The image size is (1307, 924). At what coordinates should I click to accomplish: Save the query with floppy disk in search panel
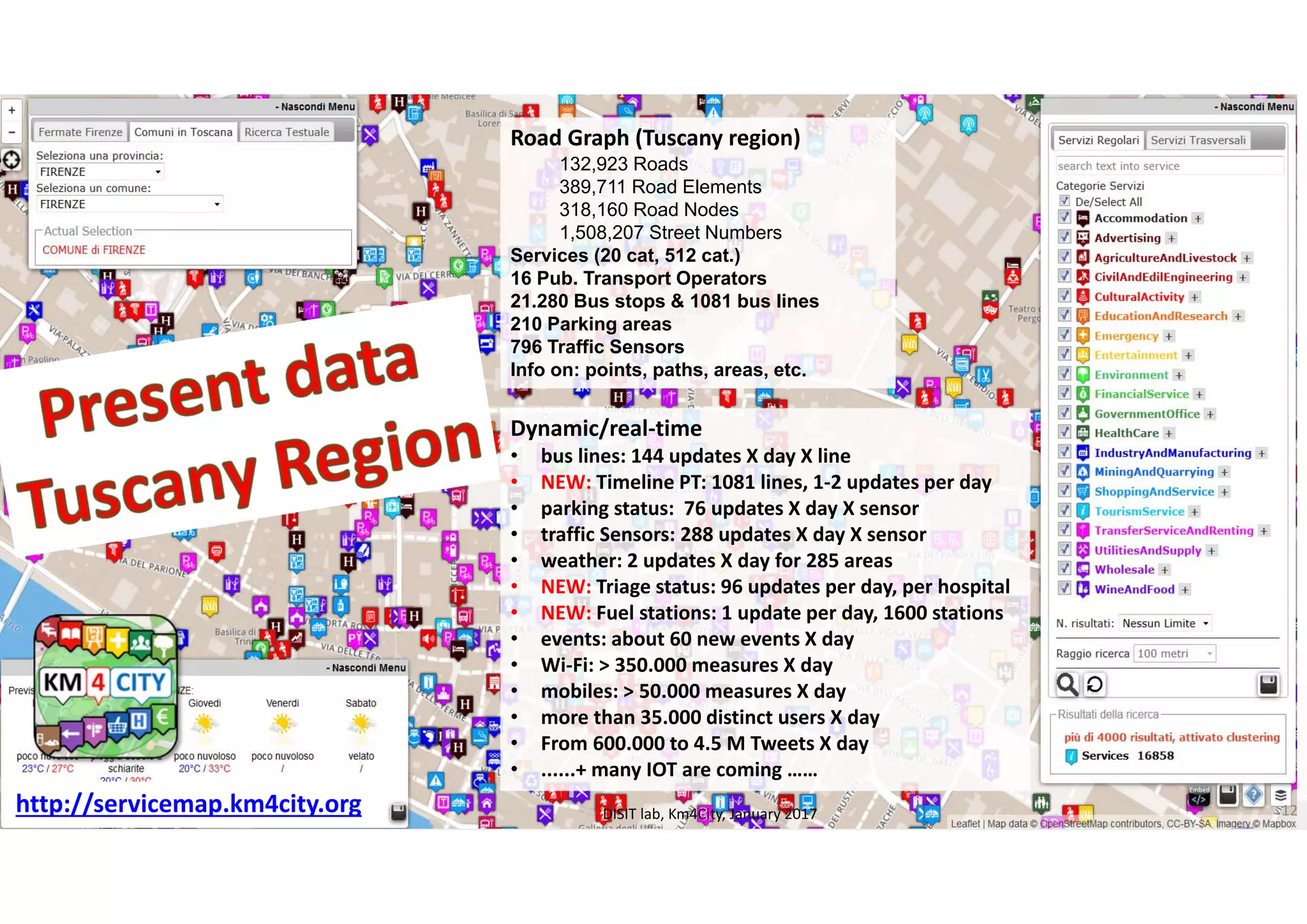click(1268, 684)
